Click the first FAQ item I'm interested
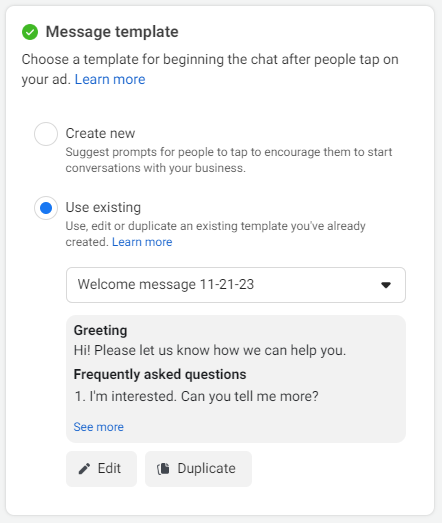 [196, 396]
